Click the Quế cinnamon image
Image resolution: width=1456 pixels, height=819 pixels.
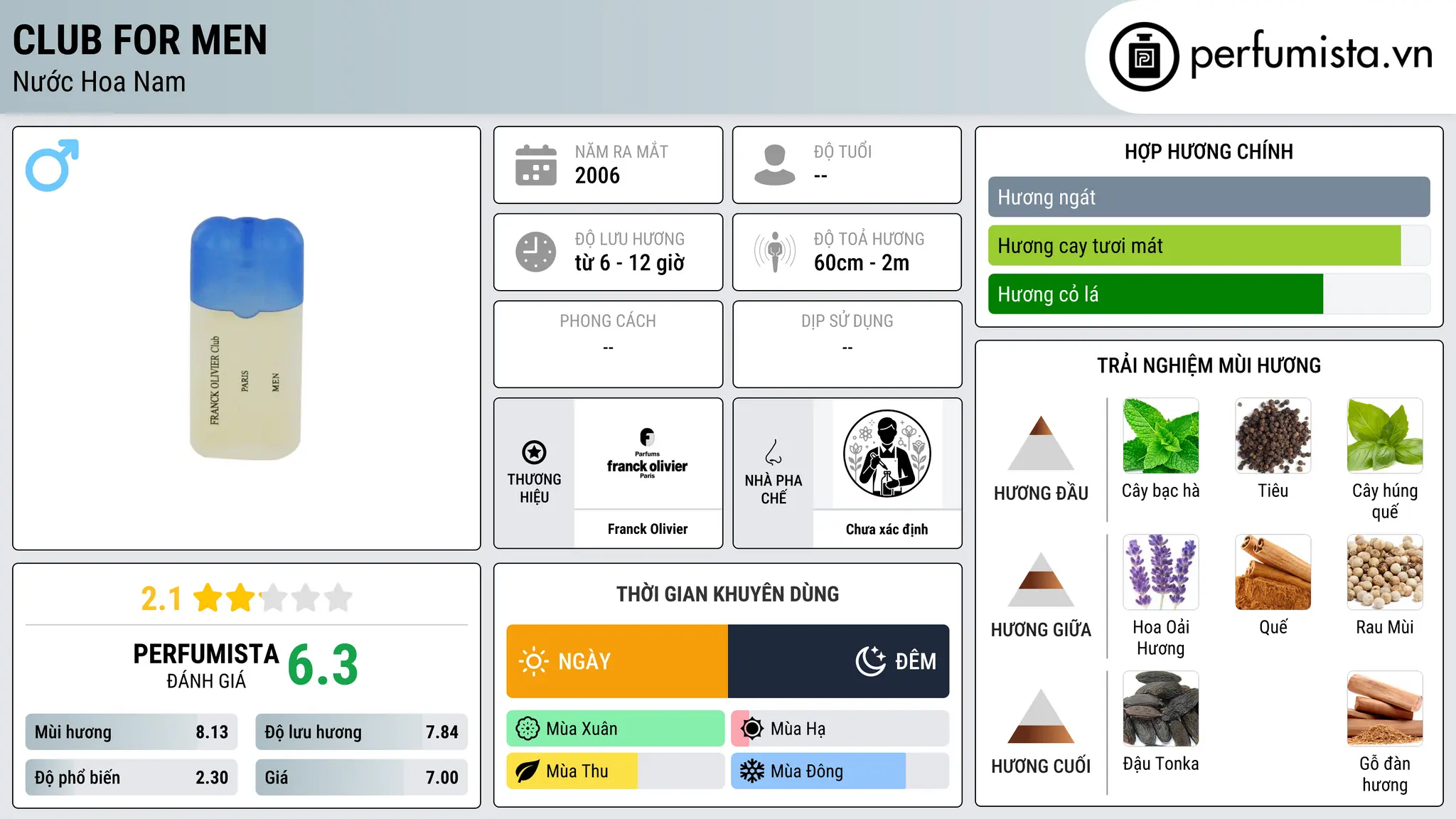click(x=1273, y=572)
